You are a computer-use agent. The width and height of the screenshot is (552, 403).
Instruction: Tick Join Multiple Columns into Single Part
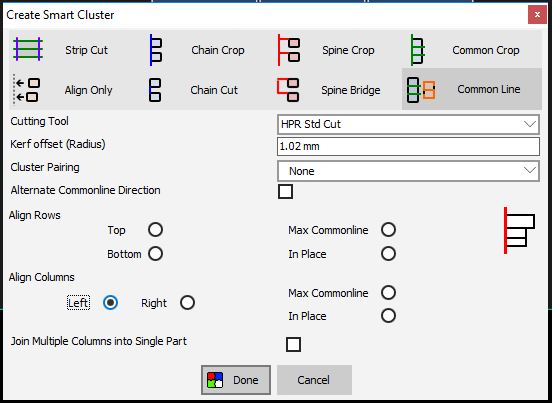pos(293,344)
